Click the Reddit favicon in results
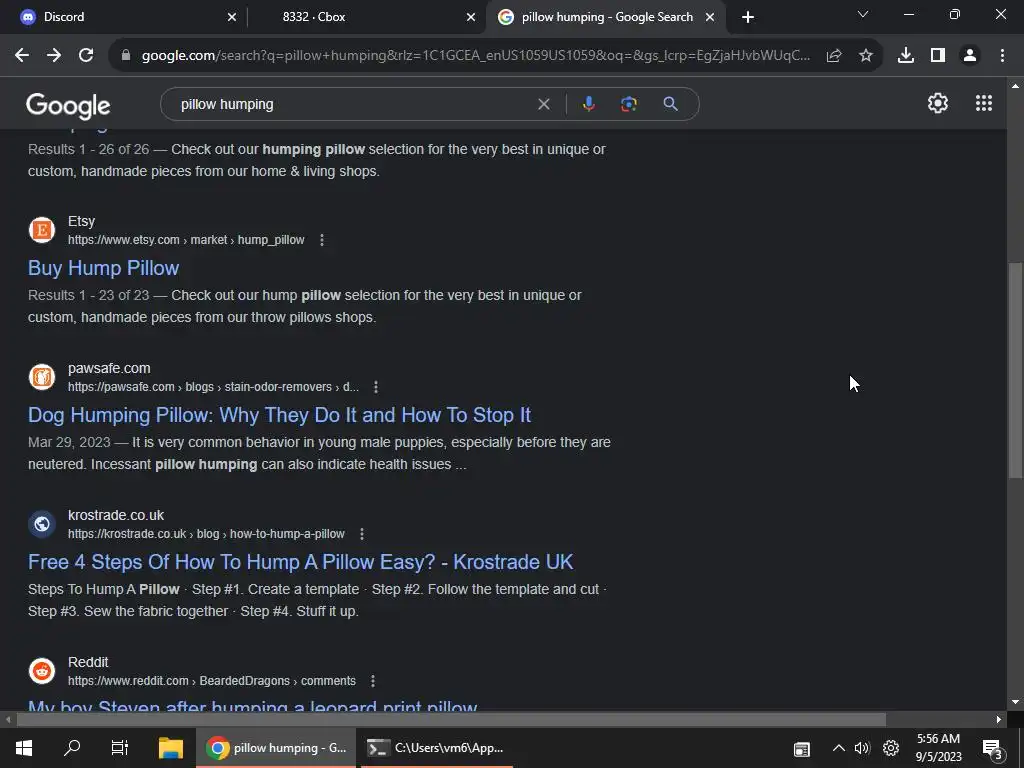Screen dimensions: 1024x768 tap(42, 671)
